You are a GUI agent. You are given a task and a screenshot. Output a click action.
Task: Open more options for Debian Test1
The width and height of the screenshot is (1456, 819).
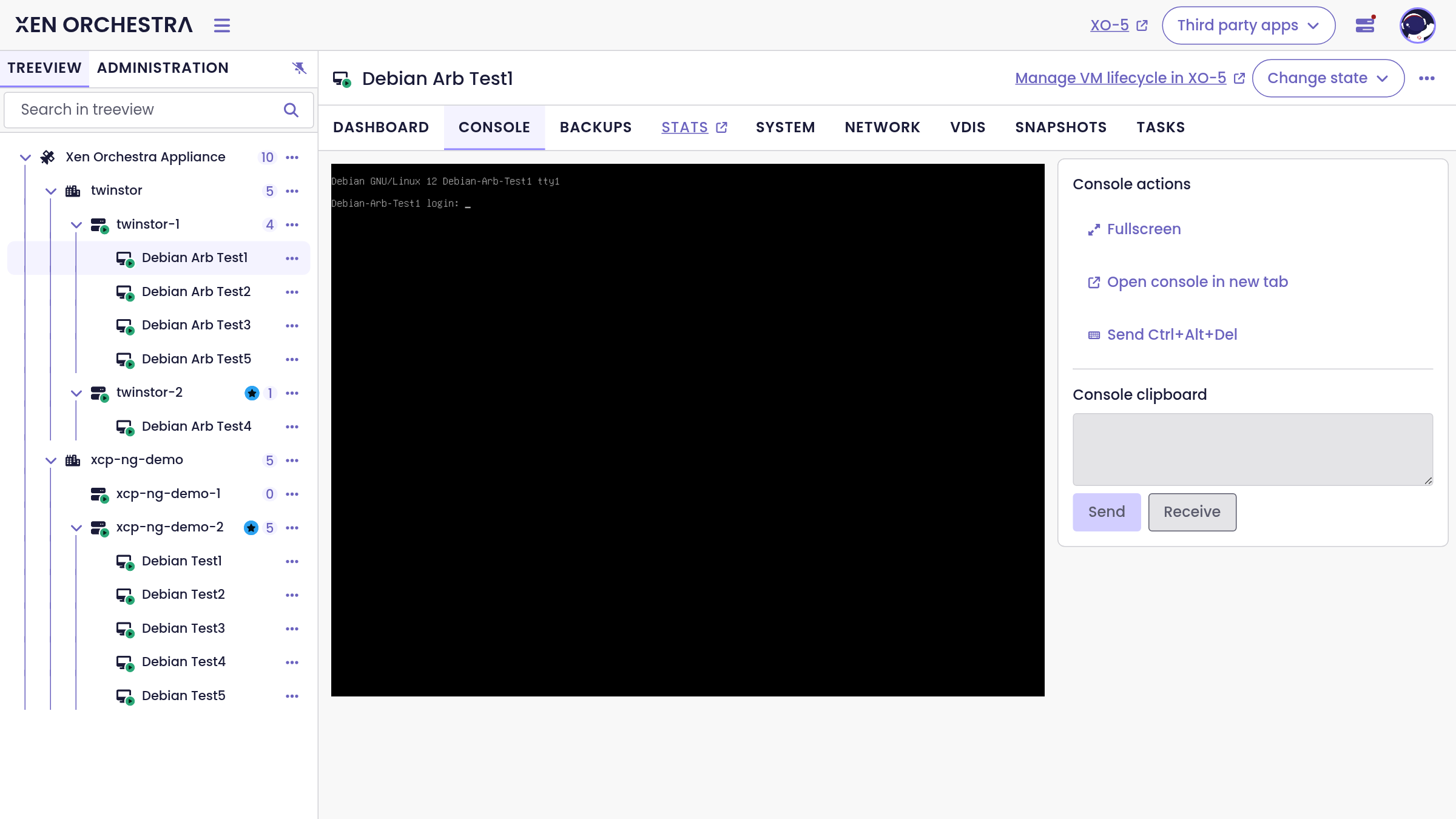292,562
